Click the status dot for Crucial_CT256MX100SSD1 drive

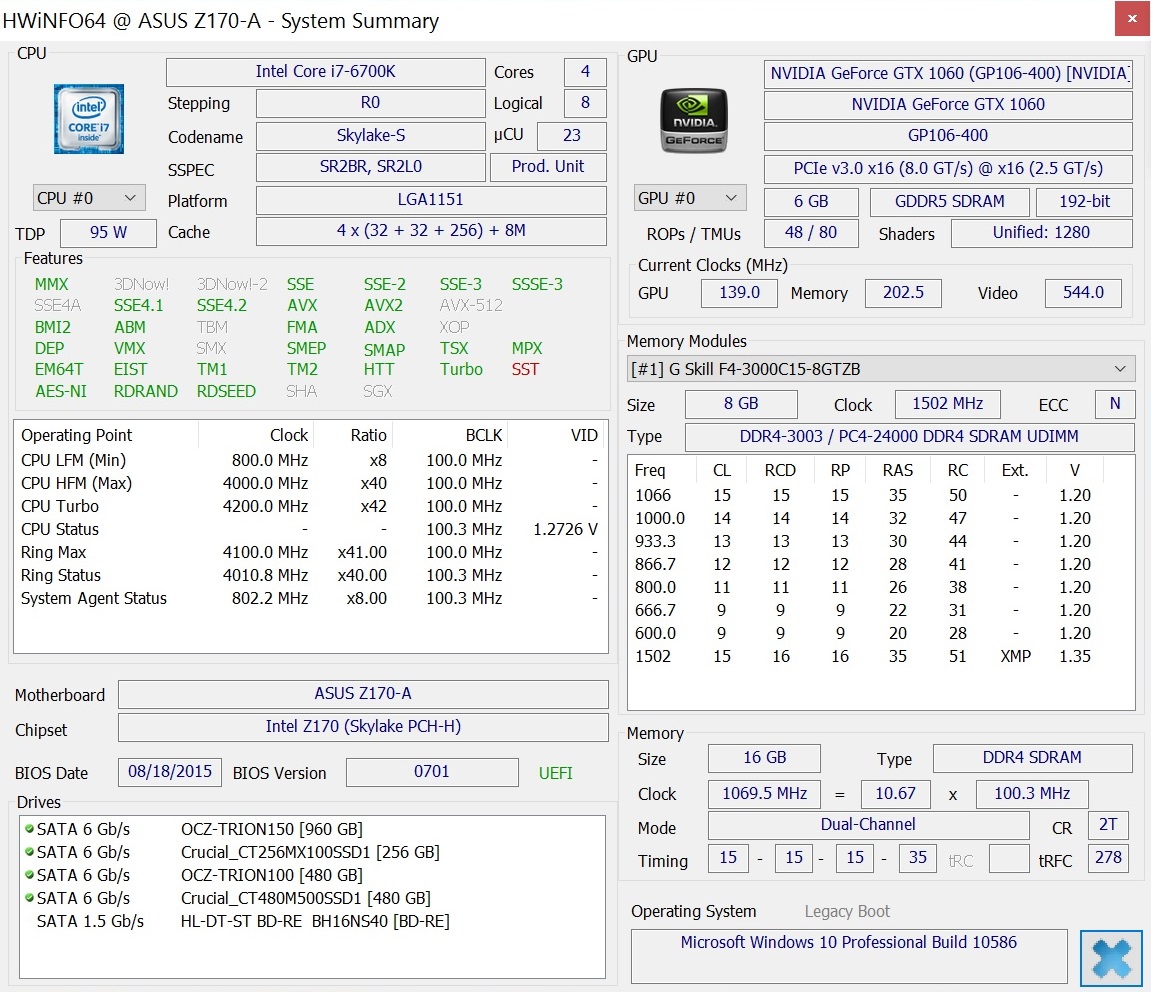tap(29, 851)
